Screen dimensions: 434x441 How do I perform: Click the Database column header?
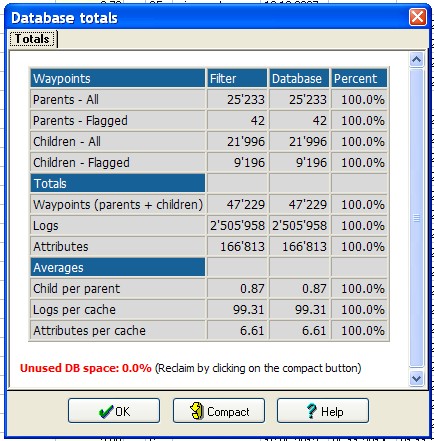(299, 78)
